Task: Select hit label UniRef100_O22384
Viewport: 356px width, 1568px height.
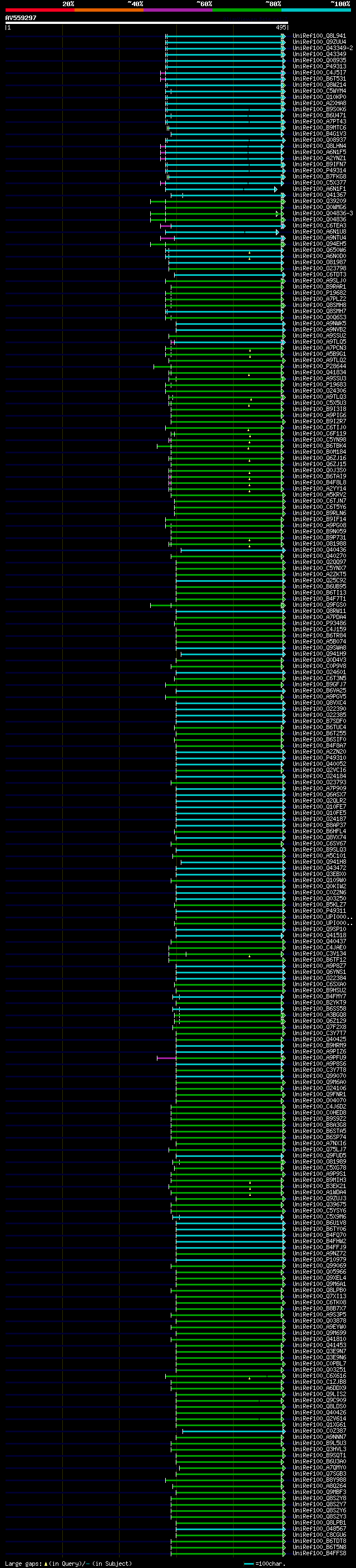Action: (x=319, y=979)
